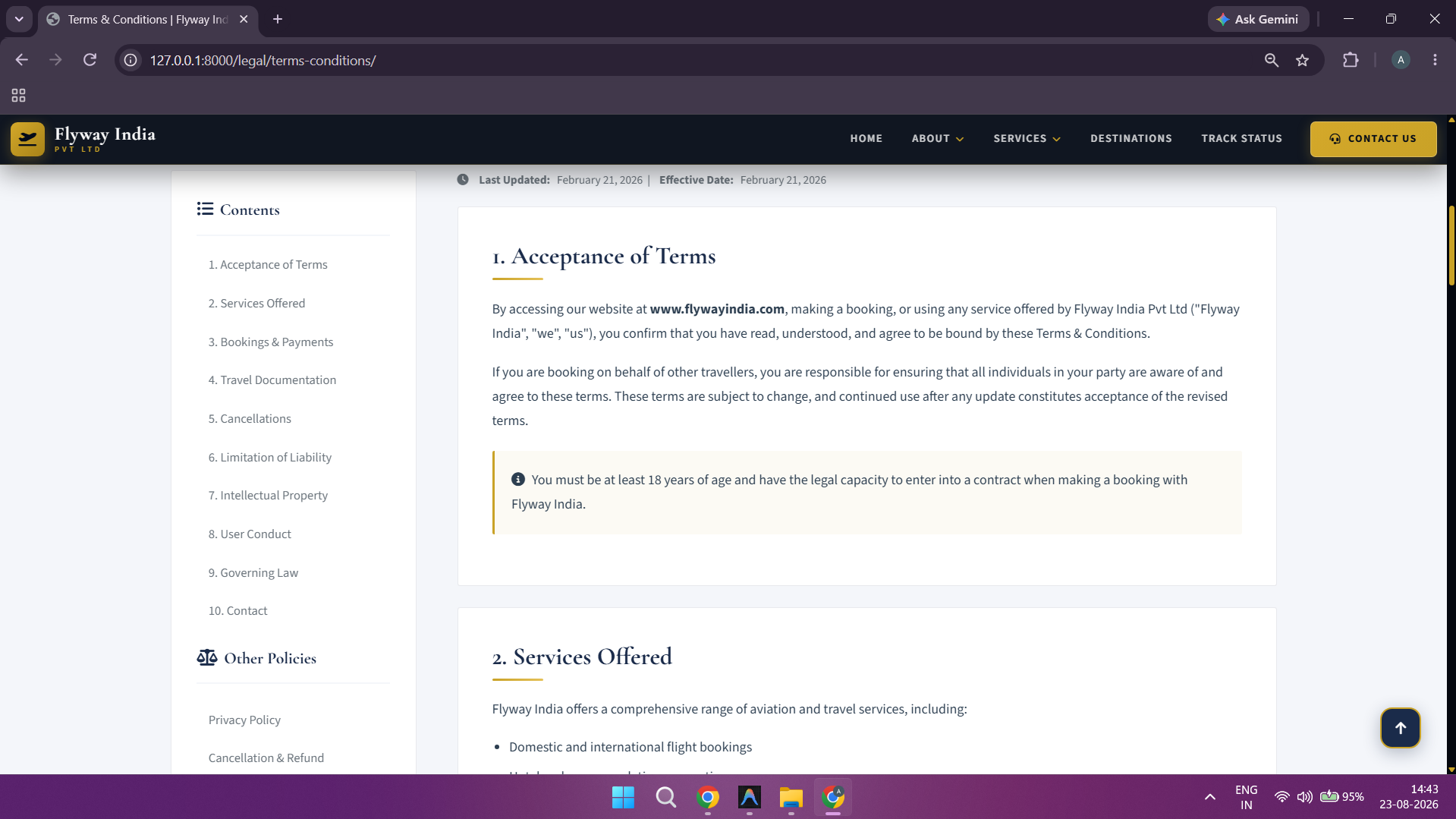Click the browser forward arrow
The height and width of the screenshot is (819, 1456).
[x=55, y=60]
